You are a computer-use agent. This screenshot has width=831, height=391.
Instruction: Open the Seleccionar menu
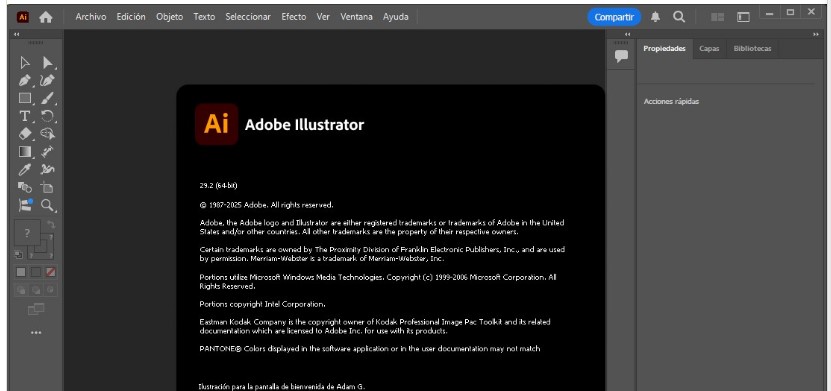pyautogui.click(x=248, y=17)
